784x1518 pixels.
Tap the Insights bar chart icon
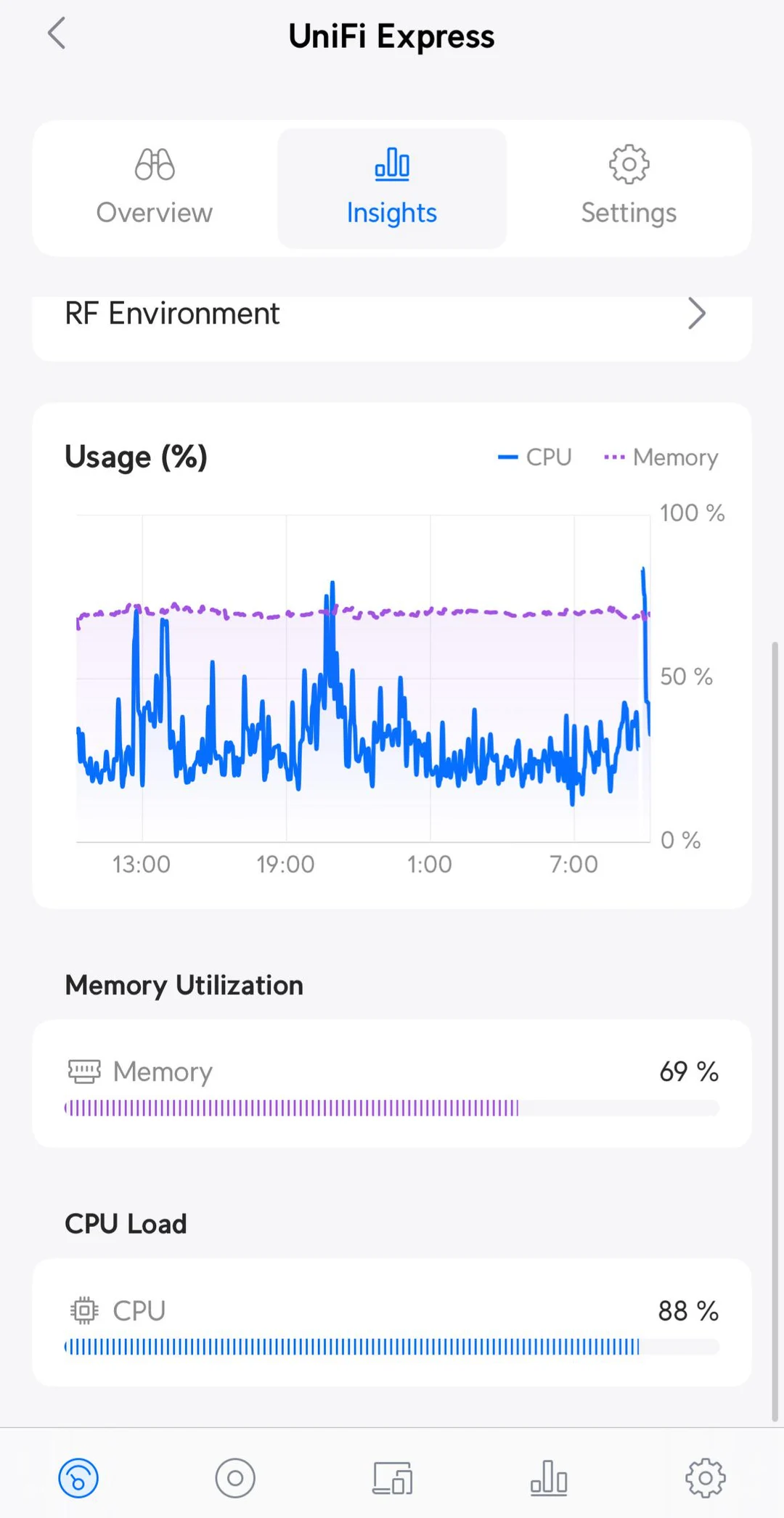click(391, 165)
